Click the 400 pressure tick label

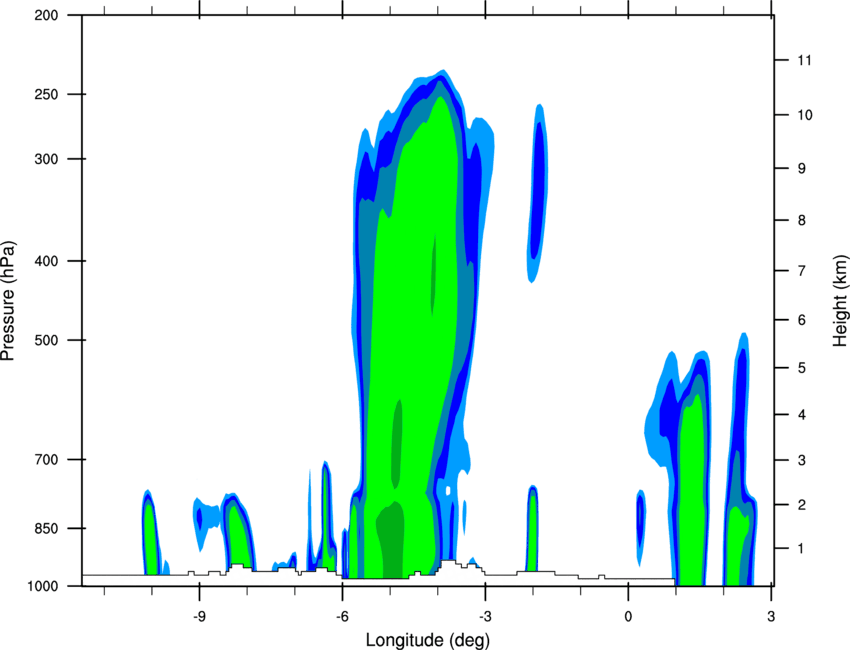[x=46, y=261]
